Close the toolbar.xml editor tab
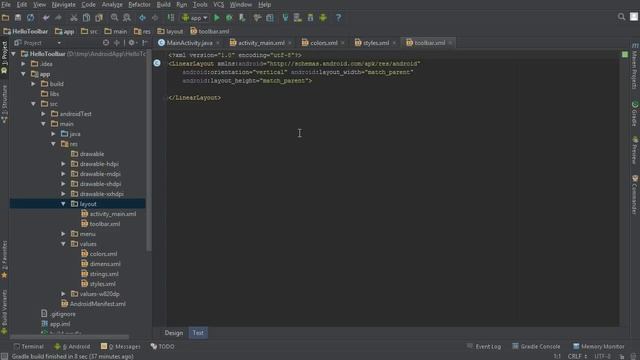Image resolution: width=640 pixels, height=360 pixels. (450, 43)
